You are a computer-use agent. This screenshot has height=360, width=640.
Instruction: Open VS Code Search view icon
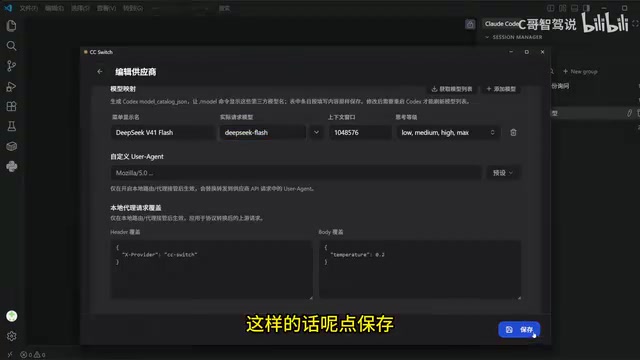pyautogui.click(x=11, y=46)
